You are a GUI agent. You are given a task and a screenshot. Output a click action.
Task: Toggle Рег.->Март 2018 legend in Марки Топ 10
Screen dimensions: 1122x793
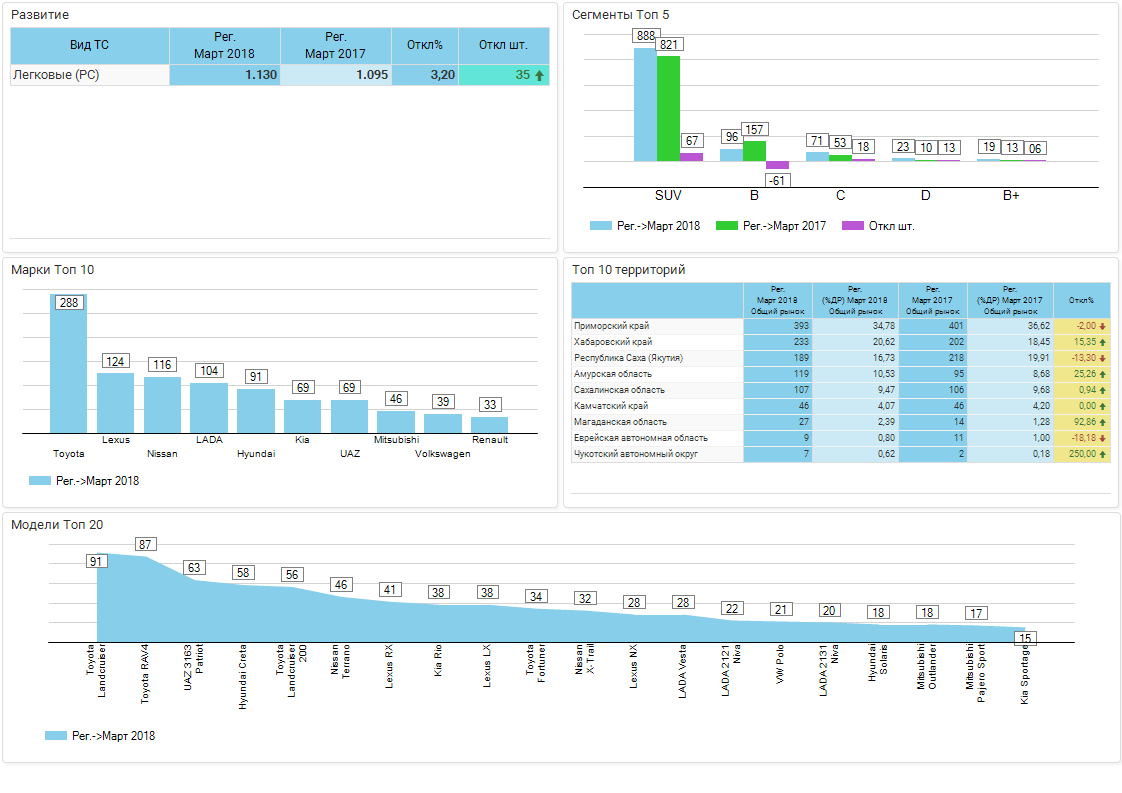(x=85, y=481)
